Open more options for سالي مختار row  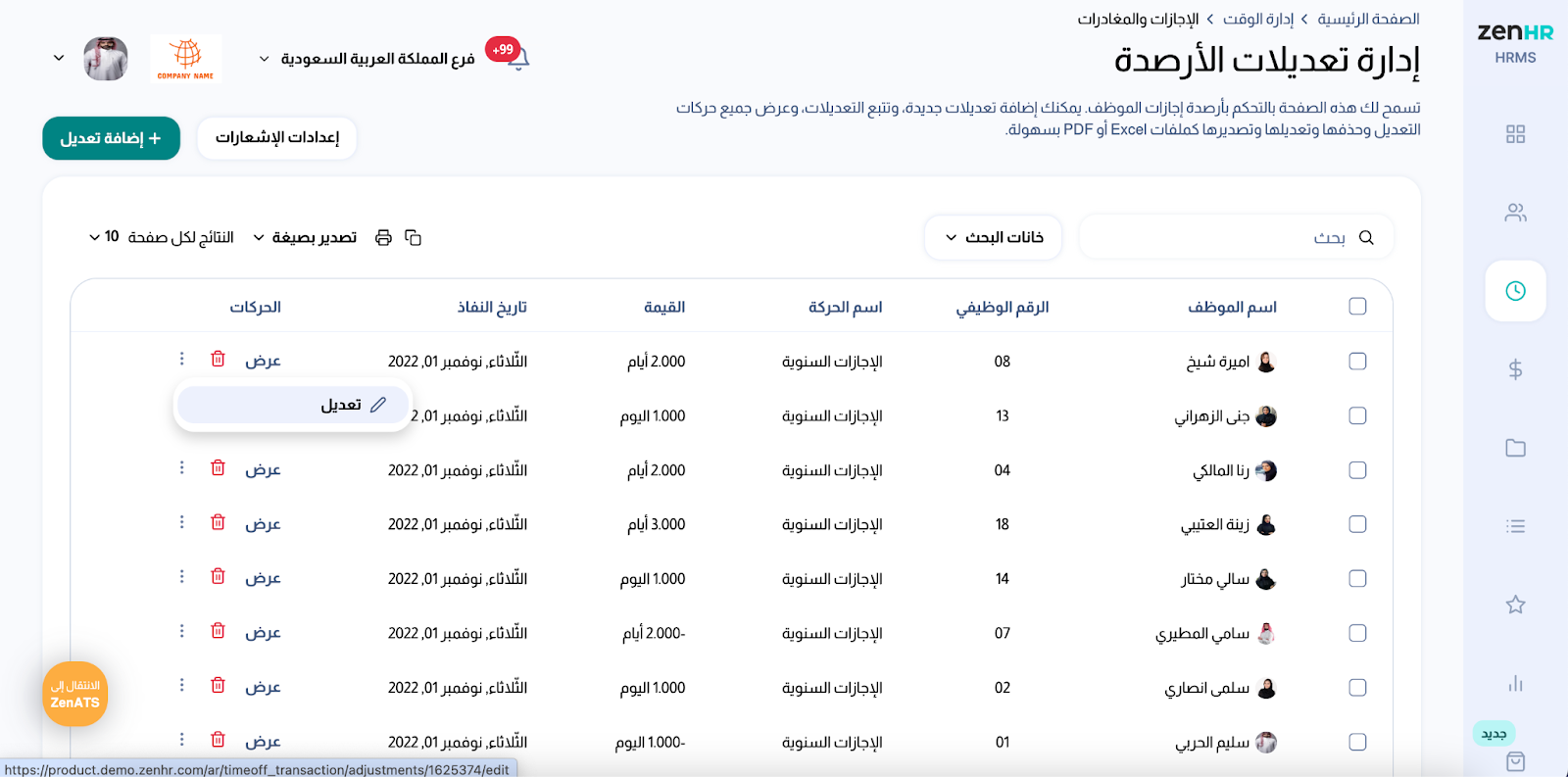[181, 576]
